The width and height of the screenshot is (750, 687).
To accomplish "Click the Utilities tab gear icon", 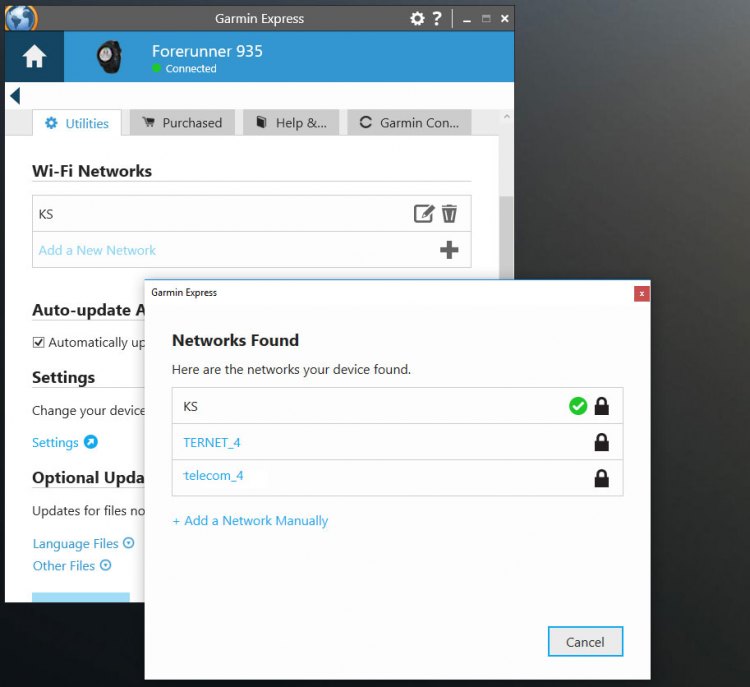I will (51, 123).
